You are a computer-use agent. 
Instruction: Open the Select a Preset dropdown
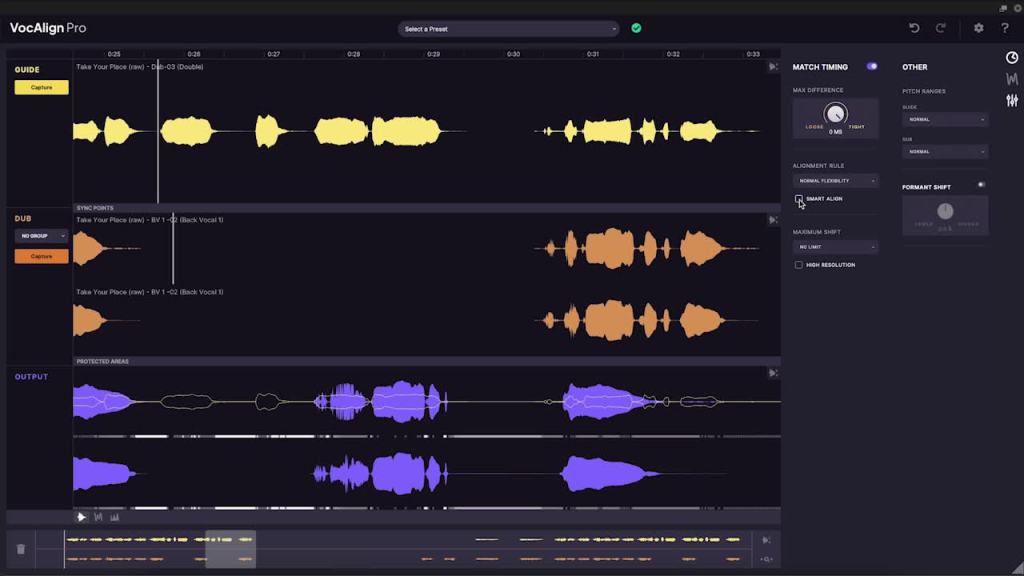point(508,29)
